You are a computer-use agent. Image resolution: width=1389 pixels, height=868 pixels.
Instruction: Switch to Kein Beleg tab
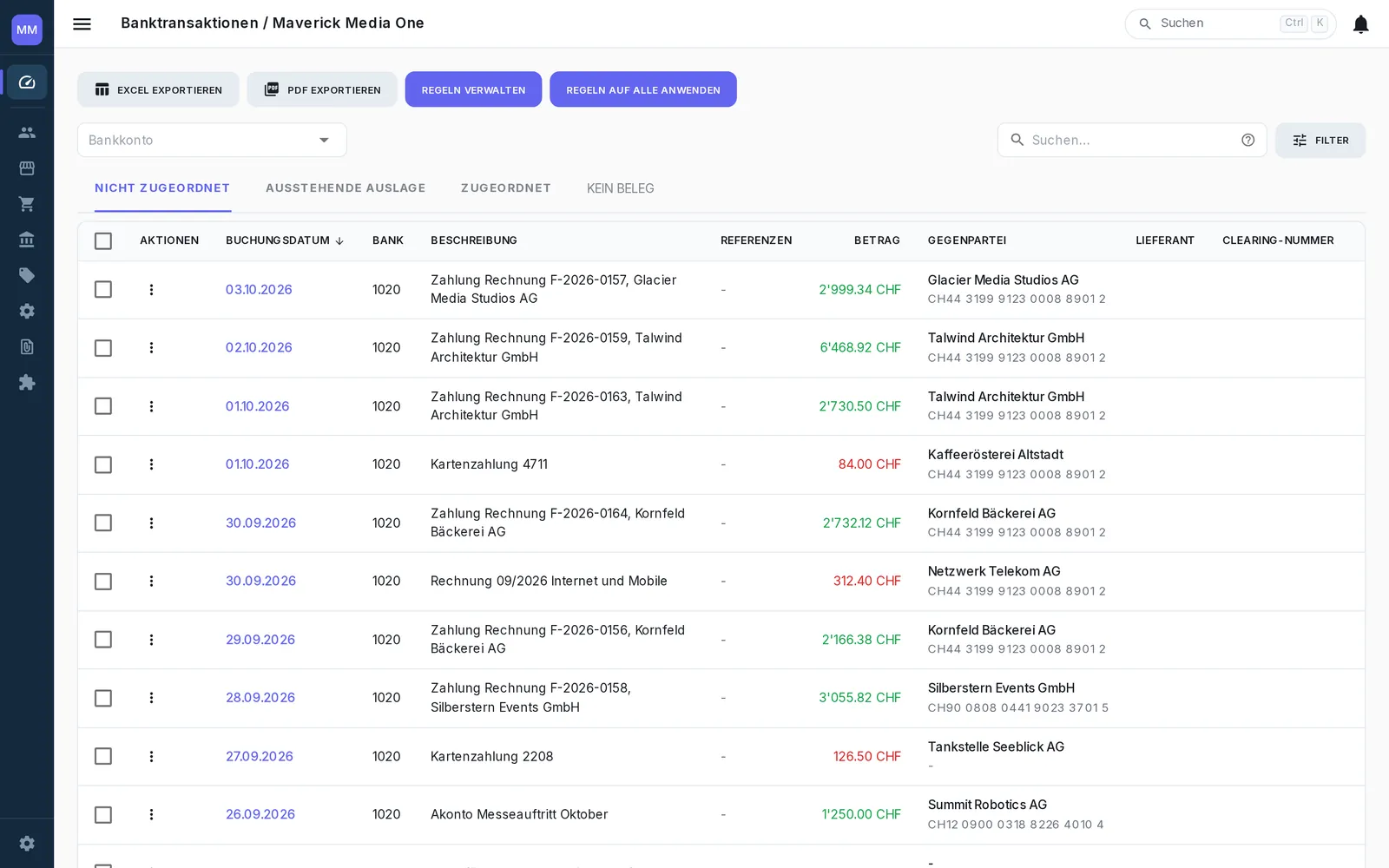point(620,188)
